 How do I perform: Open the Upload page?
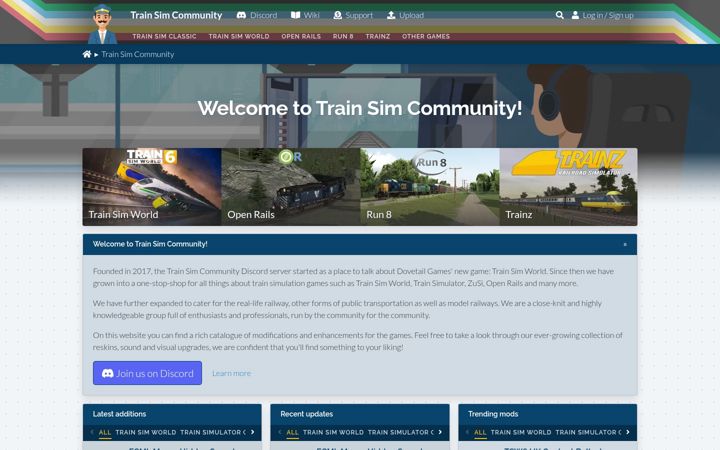[405, 15]
